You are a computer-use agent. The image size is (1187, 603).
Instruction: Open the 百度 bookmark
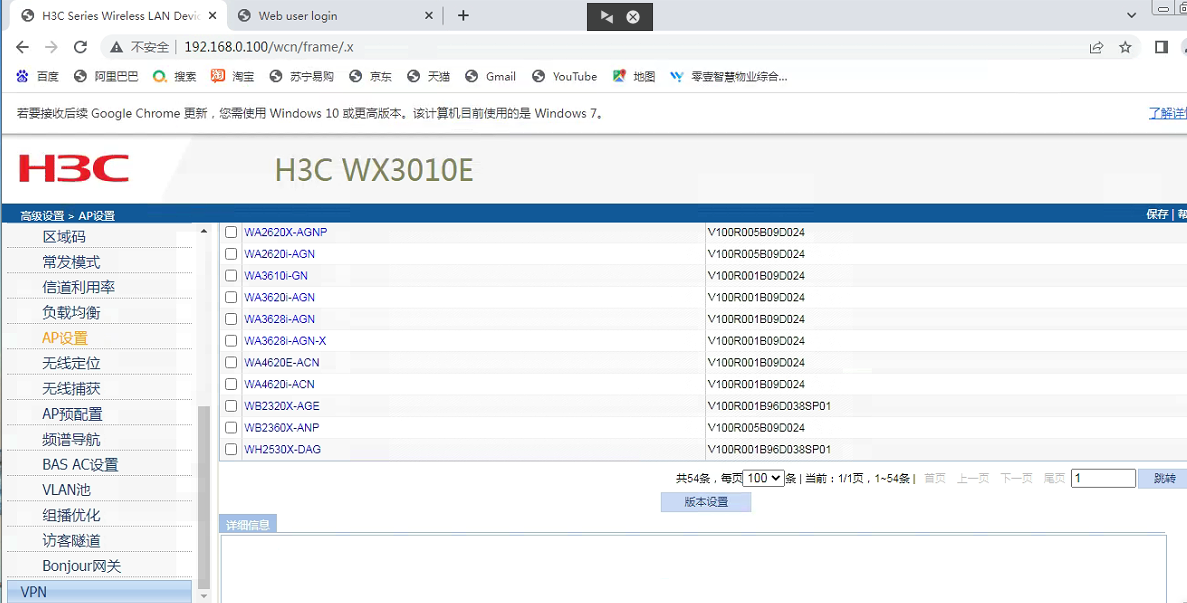click(37, 76)
